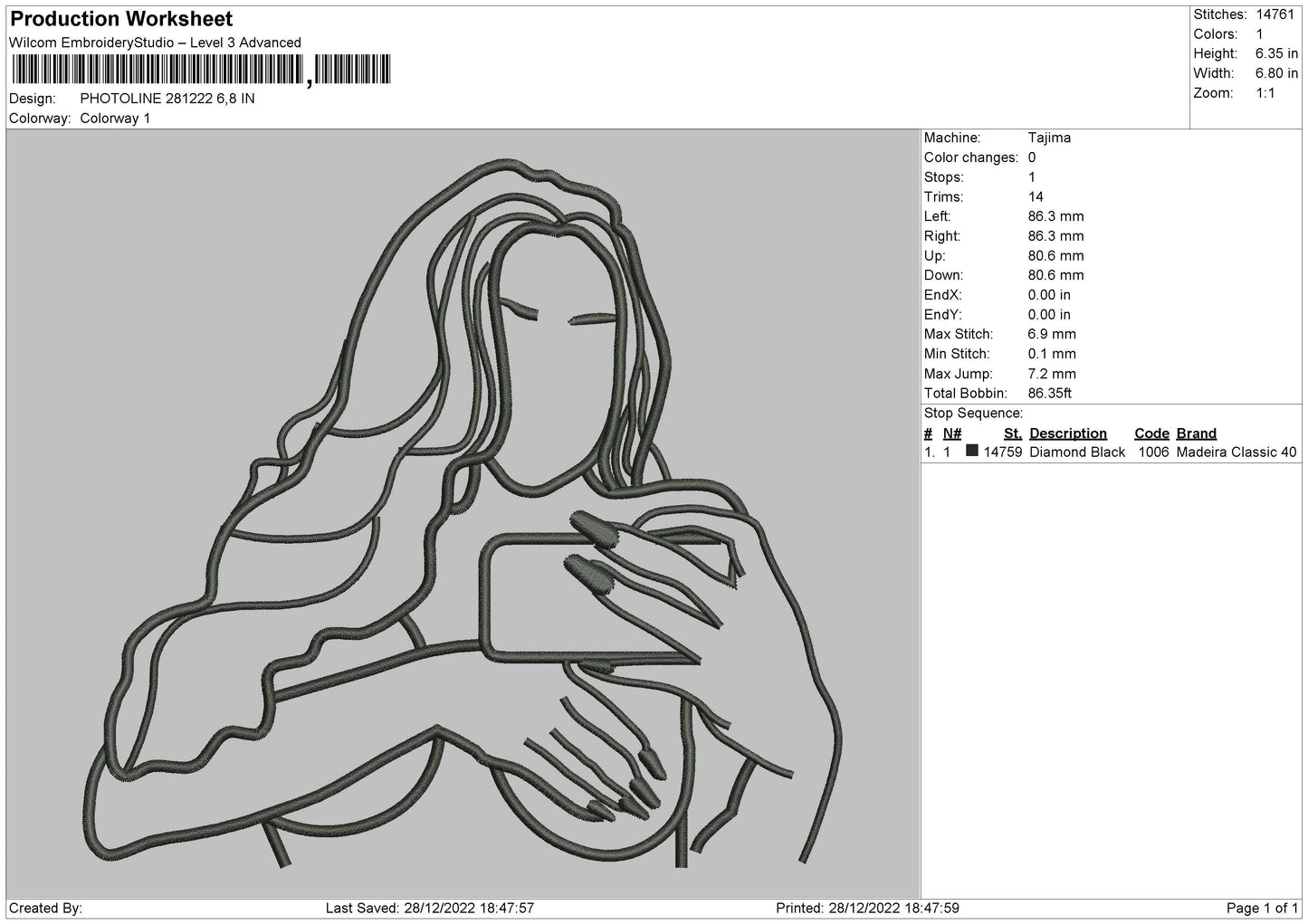The height and width of the screenshot is (924, 1308).
Task: Click the Max Stitch value 6.9 mm
Action: coord(1052,335)
